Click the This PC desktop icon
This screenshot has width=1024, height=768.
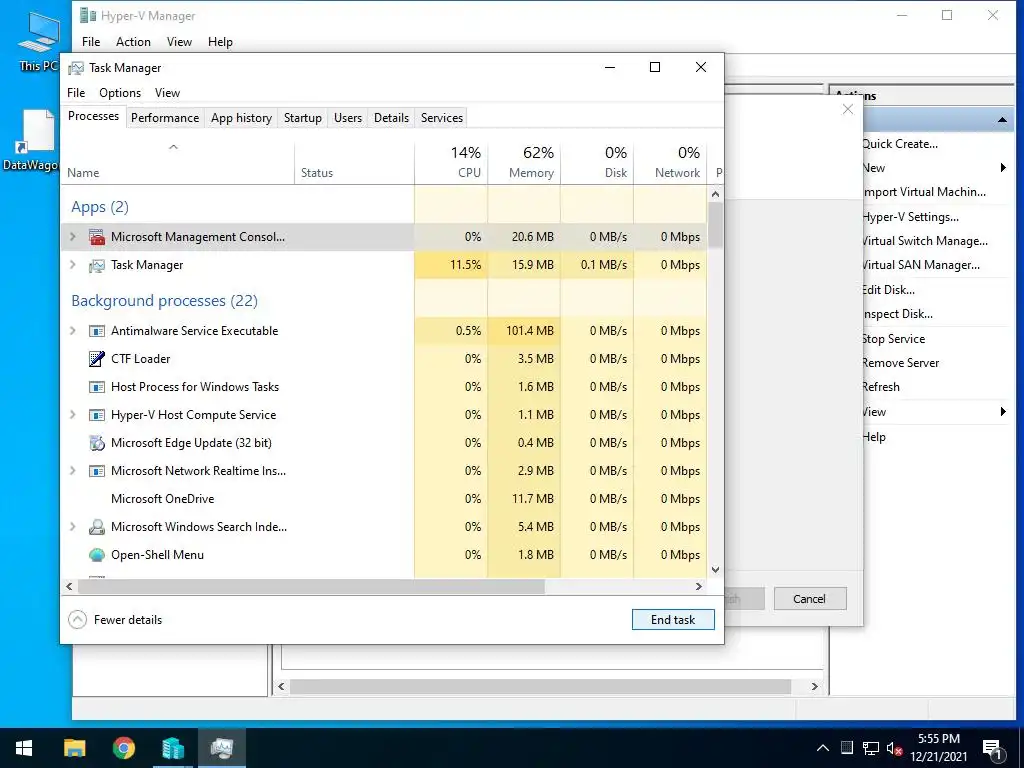click(x=38, y=40)
